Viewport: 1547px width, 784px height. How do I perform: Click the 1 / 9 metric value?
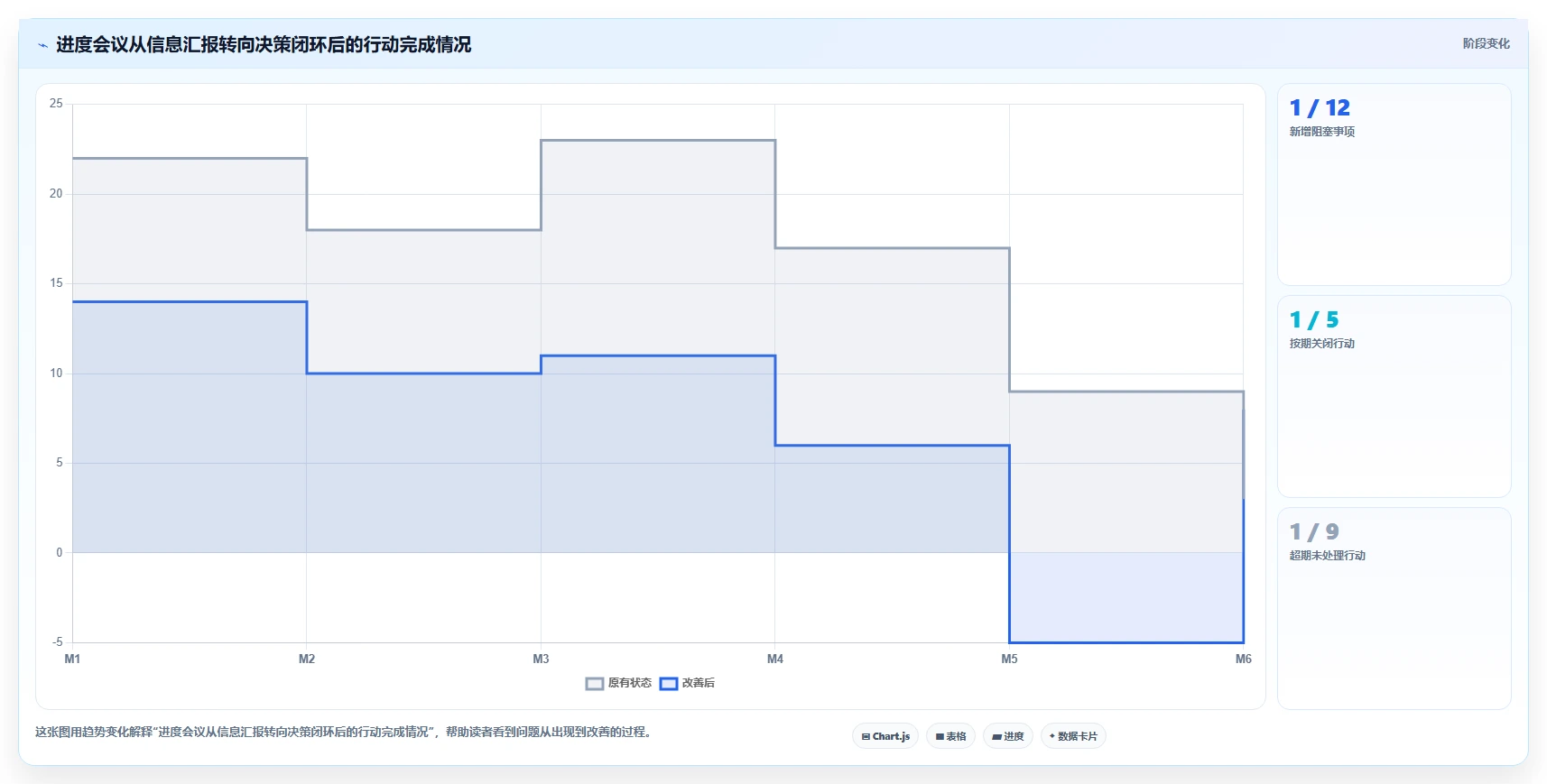click(x=1314, y=532)
